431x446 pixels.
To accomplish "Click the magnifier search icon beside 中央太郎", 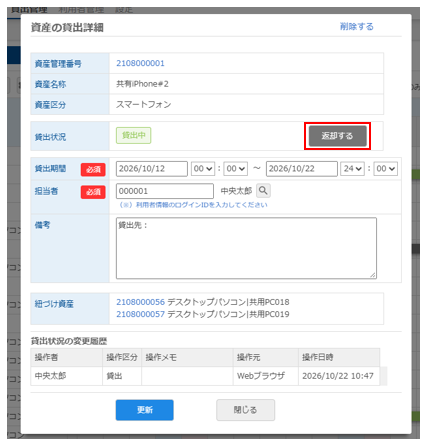I will (x=263, y=191).
